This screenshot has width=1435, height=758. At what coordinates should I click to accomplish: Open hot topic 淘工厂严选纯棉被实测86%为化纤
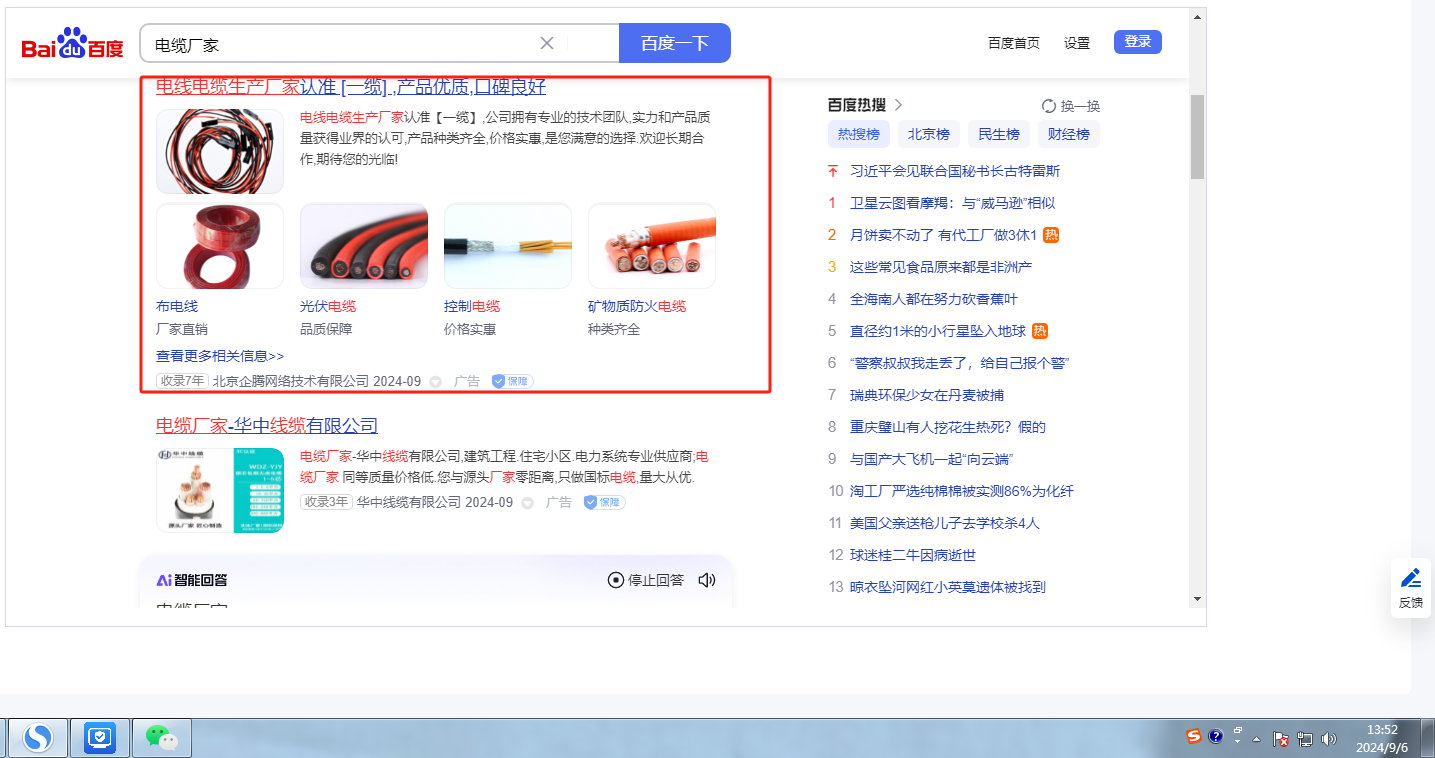962,491
